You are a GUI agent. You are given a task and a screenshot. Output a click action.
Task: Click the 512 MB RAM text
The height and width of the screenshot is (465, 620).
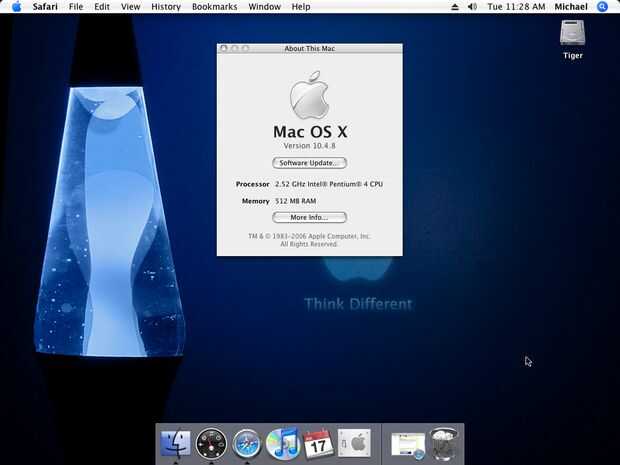[295, 201]
